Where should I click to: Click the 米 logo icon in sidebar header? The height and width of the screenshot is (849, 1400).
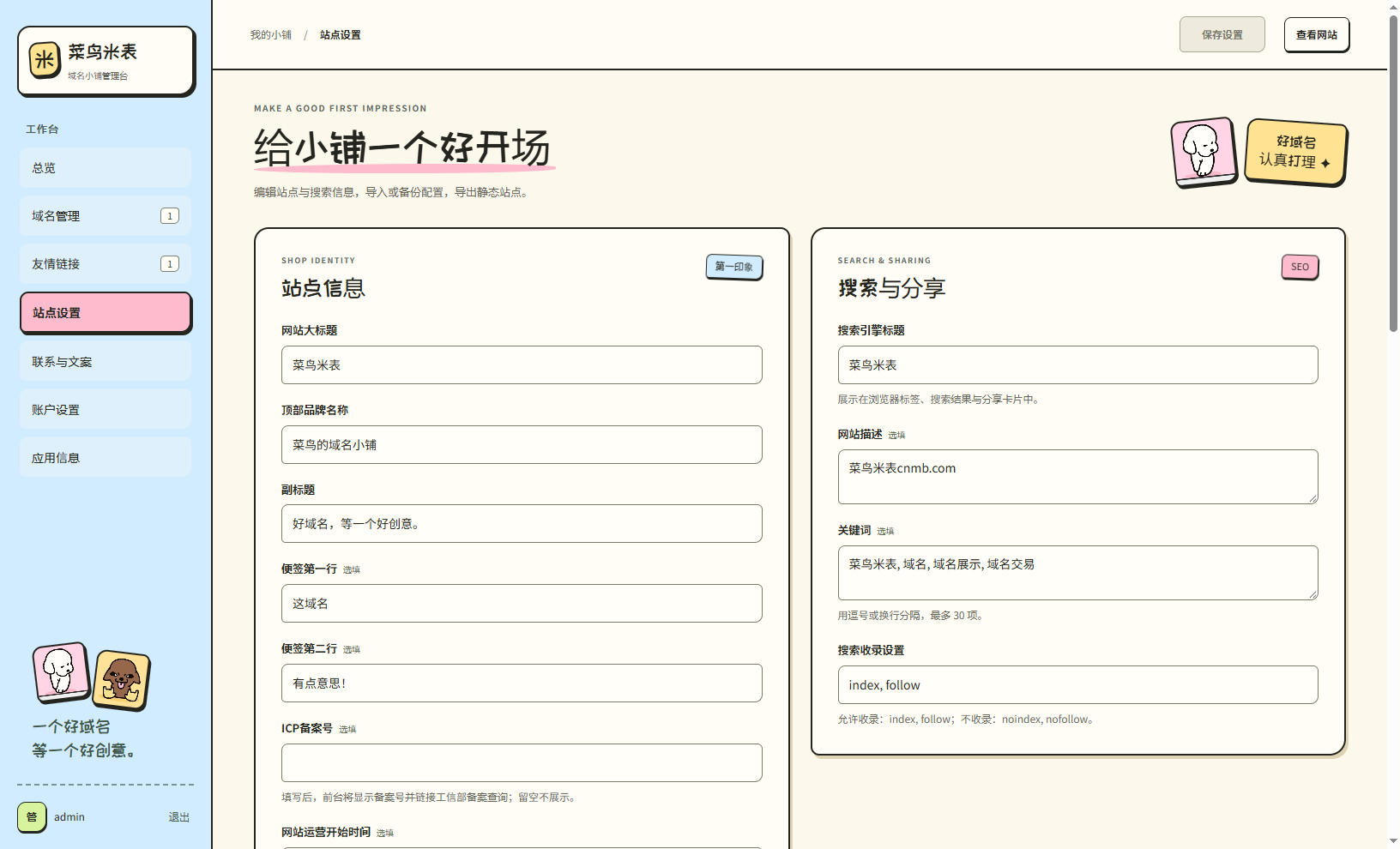45,60
